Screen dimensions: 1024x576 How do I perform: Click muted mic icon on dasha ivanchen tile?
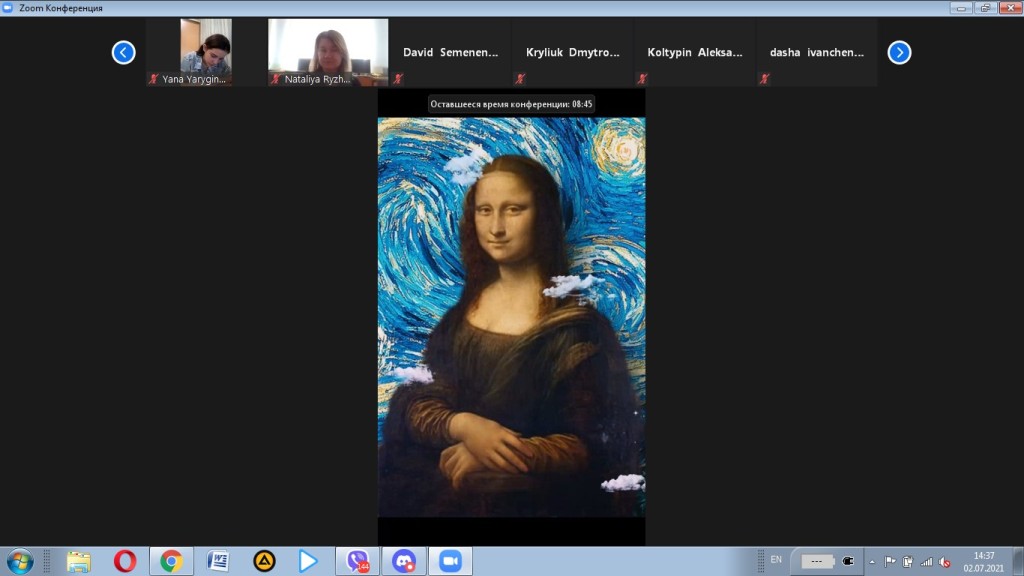(x=764, y=79)
